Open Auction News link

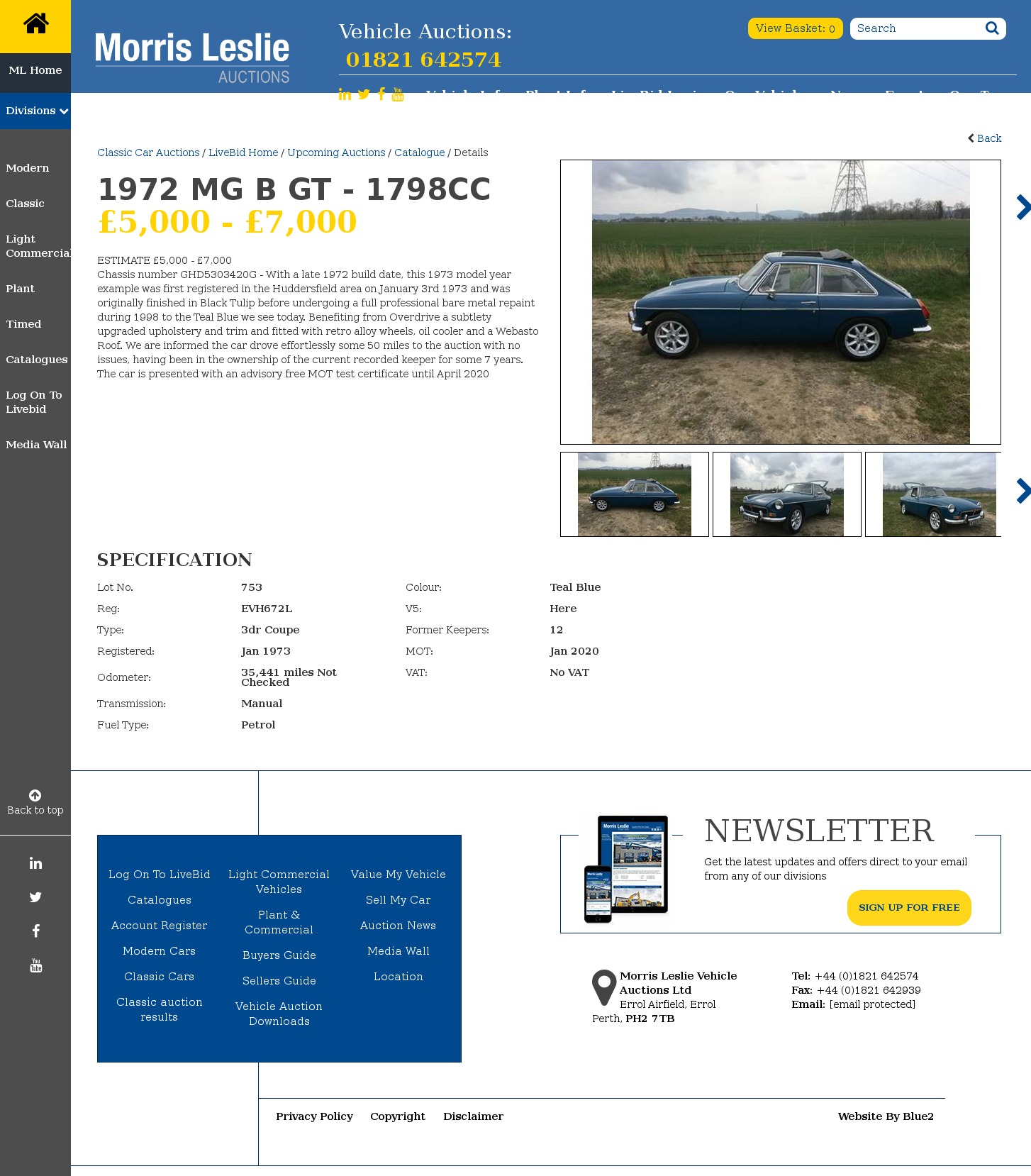[x=399, y=926]
